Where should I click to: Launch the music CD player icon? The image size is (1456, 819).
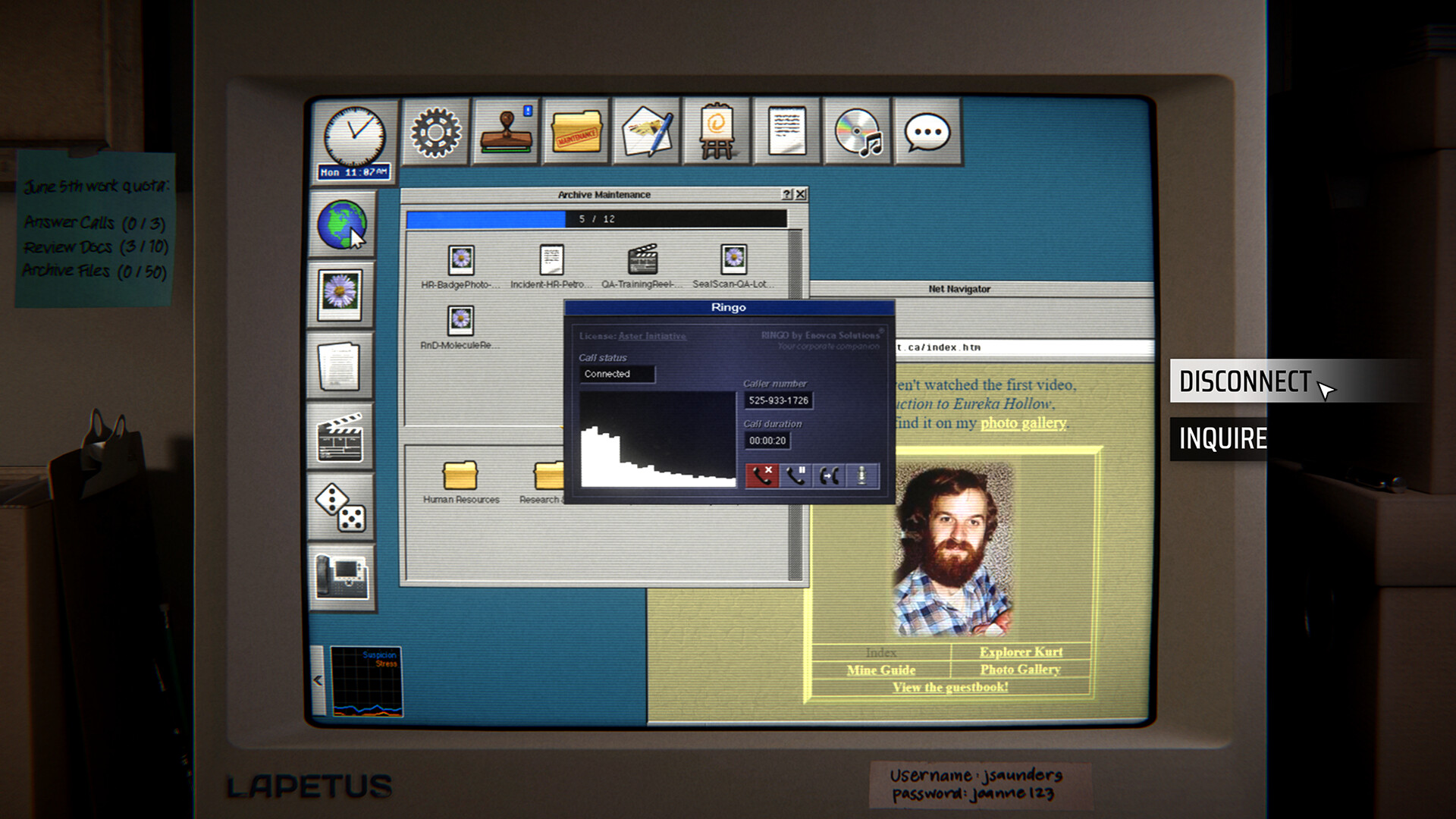point(858,132)
